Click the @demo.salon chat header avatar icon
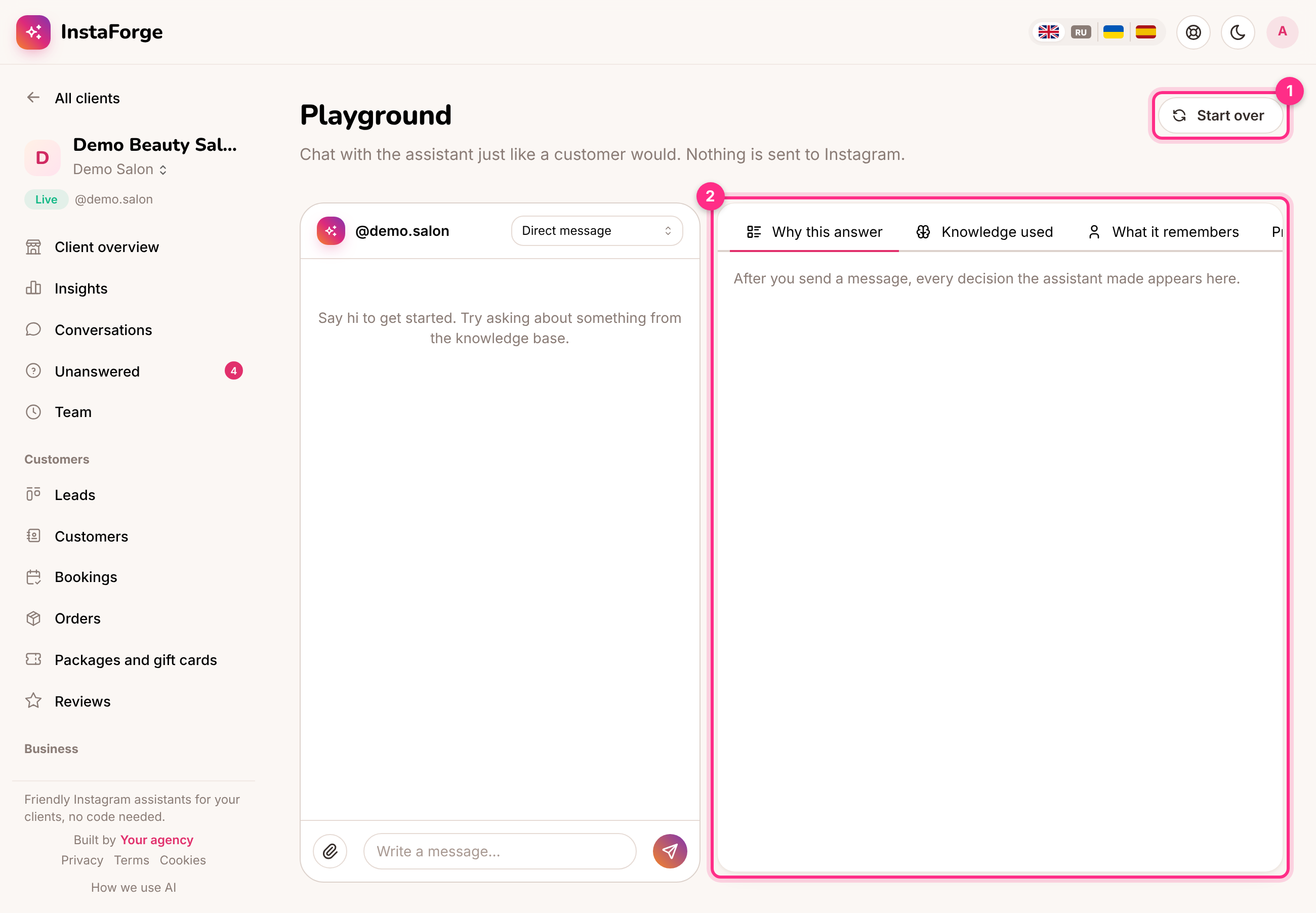The height and width of the screenshot is (913, 1316). pyautogui.click(x=331, y=231)
